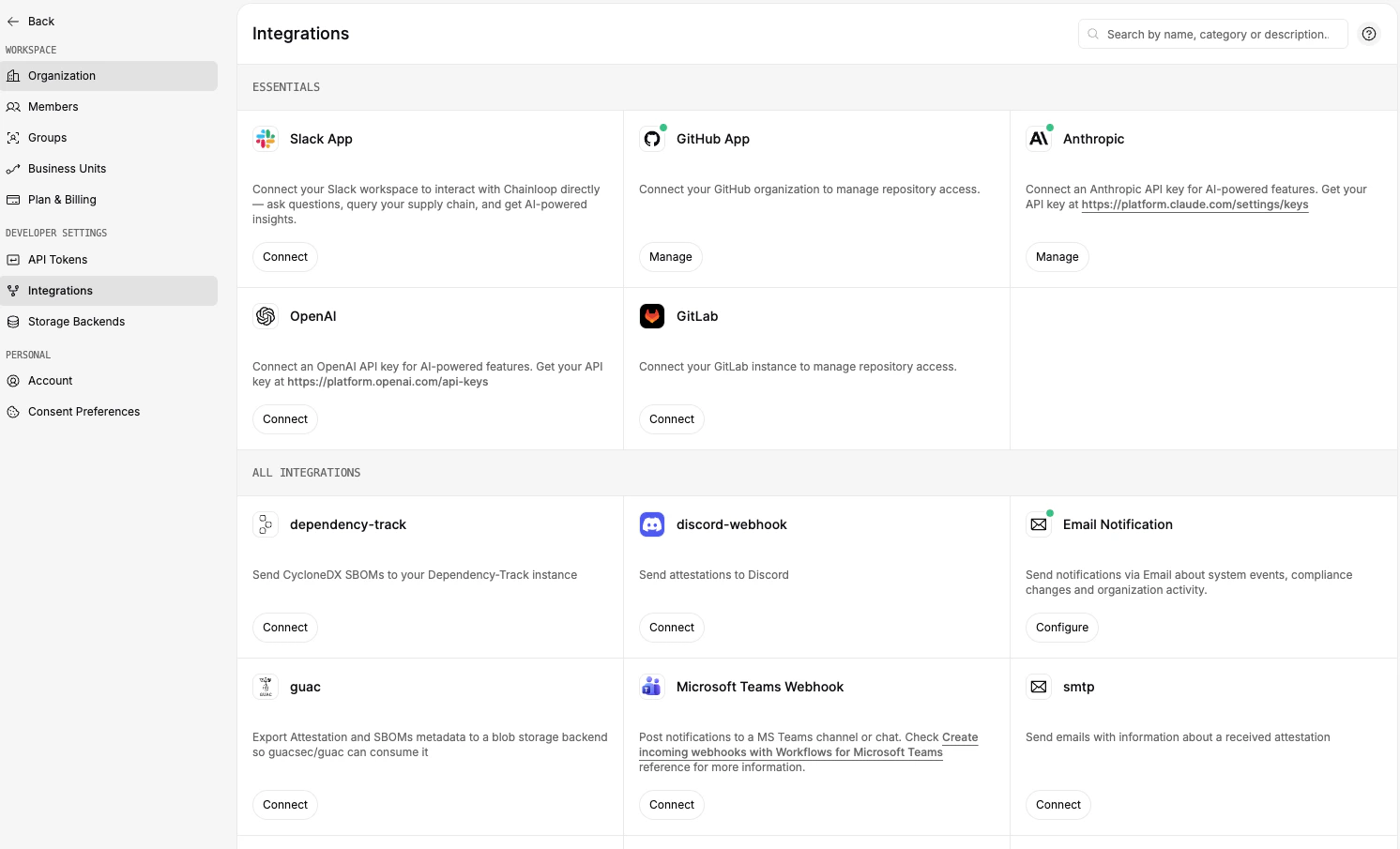Click the GitLab fox logo

pyautogui.click(x=652, y=316)
